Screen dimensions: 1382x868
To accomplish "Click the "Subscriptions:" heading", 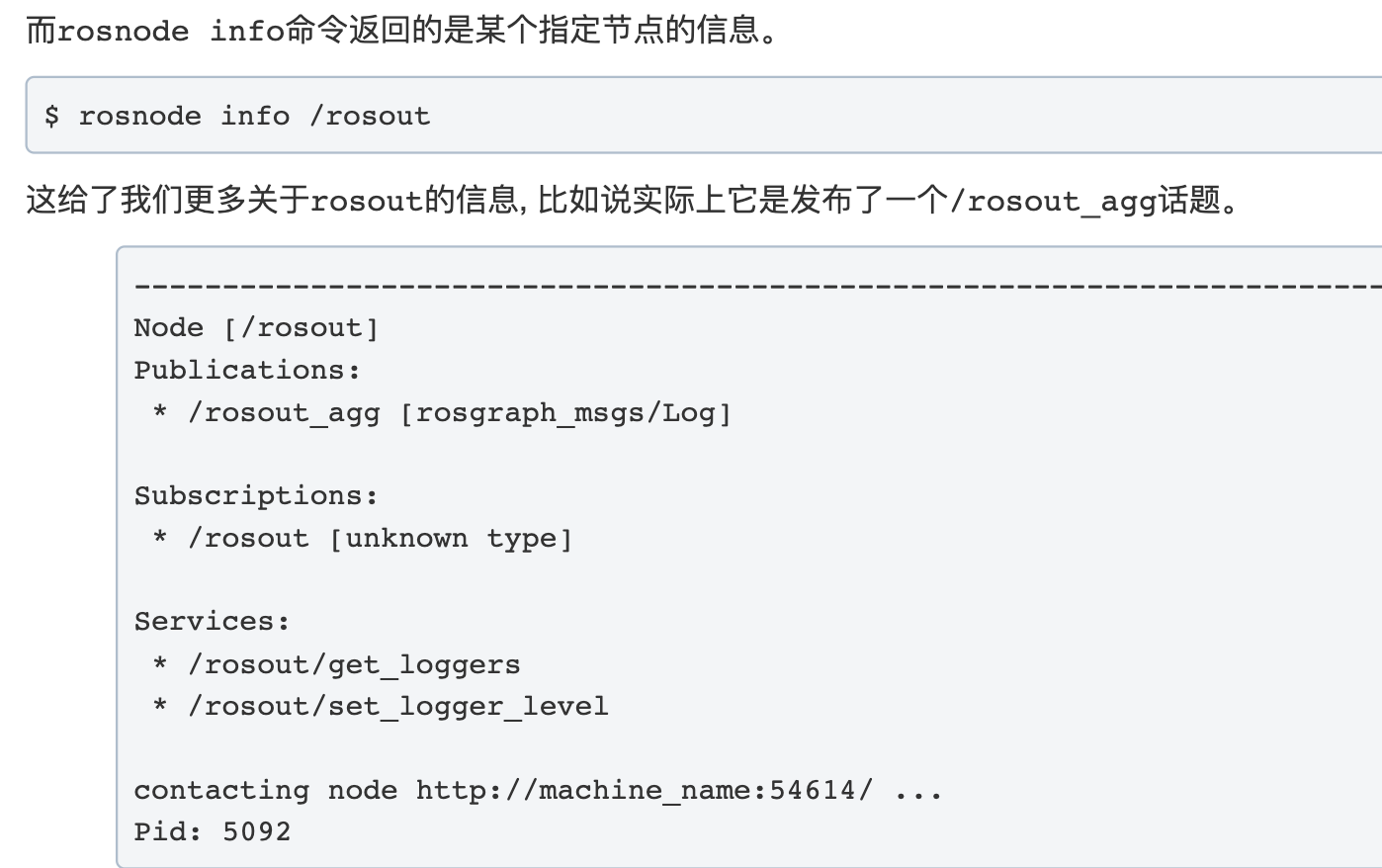I will [256, 496].
